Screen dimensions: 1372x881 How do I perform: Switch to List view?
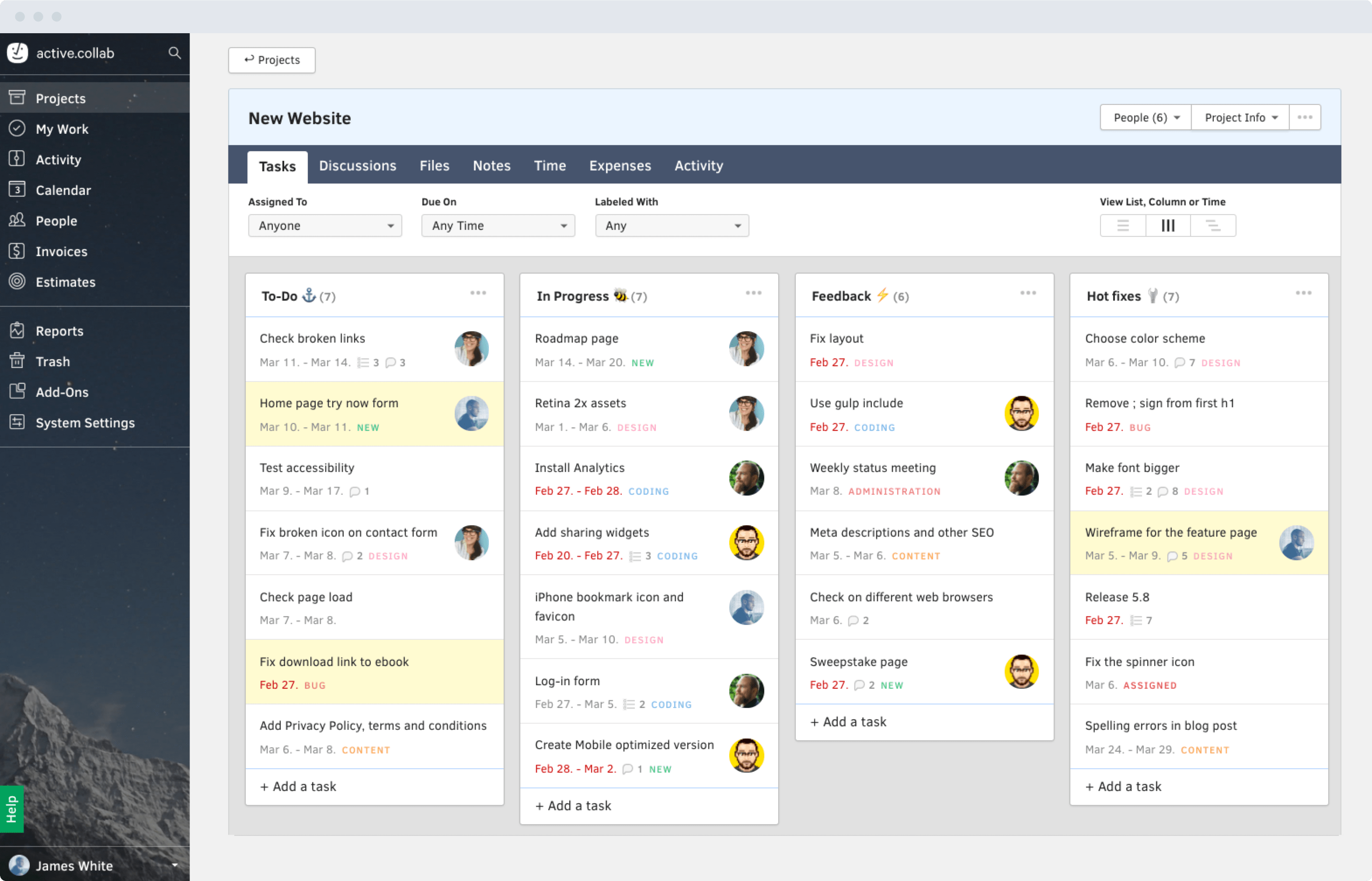coord(1122,225)
